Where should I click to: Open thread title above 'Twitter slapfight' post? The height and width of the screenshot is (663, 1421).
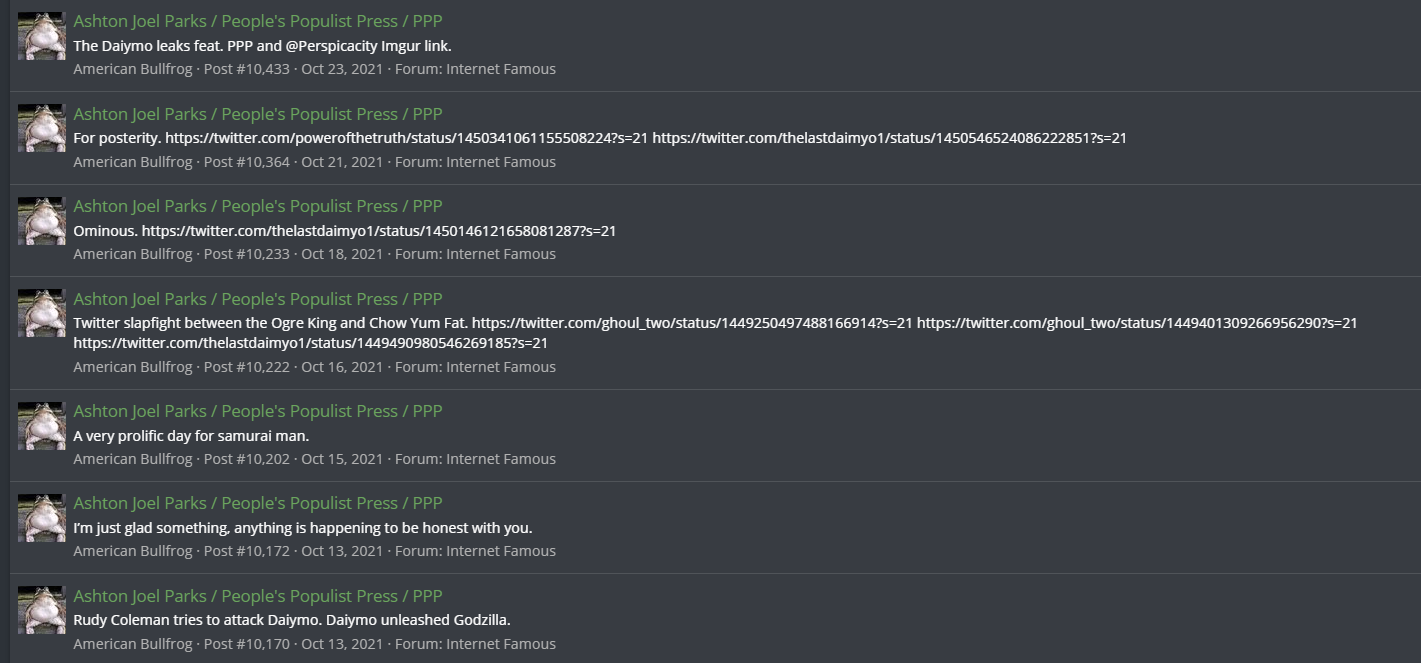[x=258, y=299]
